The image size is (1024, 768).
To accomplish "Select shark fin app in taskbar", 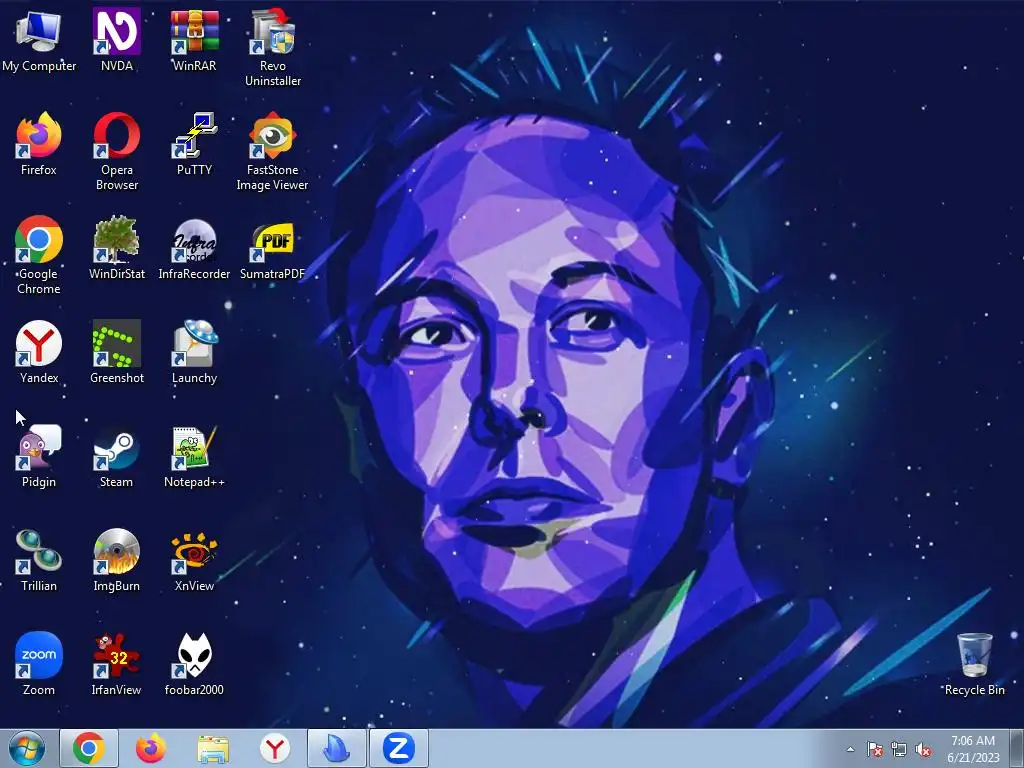I will [337, 748].
